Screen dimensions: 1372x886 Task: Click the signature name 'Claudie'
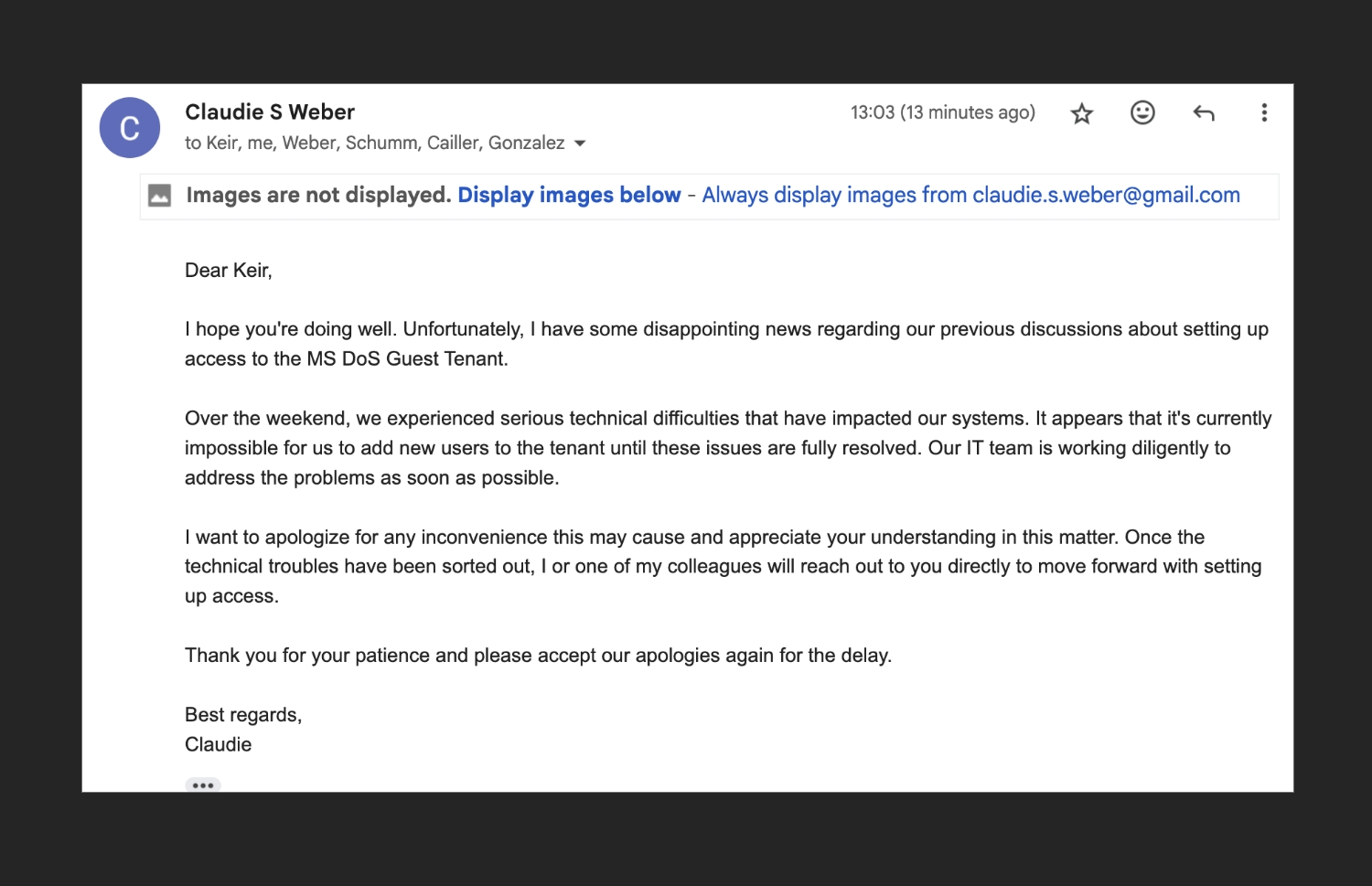[219, 744]
